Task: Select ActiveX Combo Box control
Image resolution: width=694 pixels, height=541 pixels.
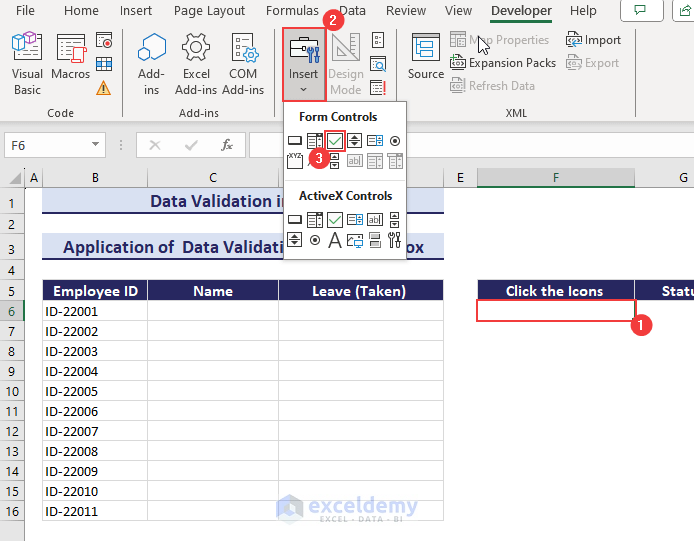Action: click(315, 220)
